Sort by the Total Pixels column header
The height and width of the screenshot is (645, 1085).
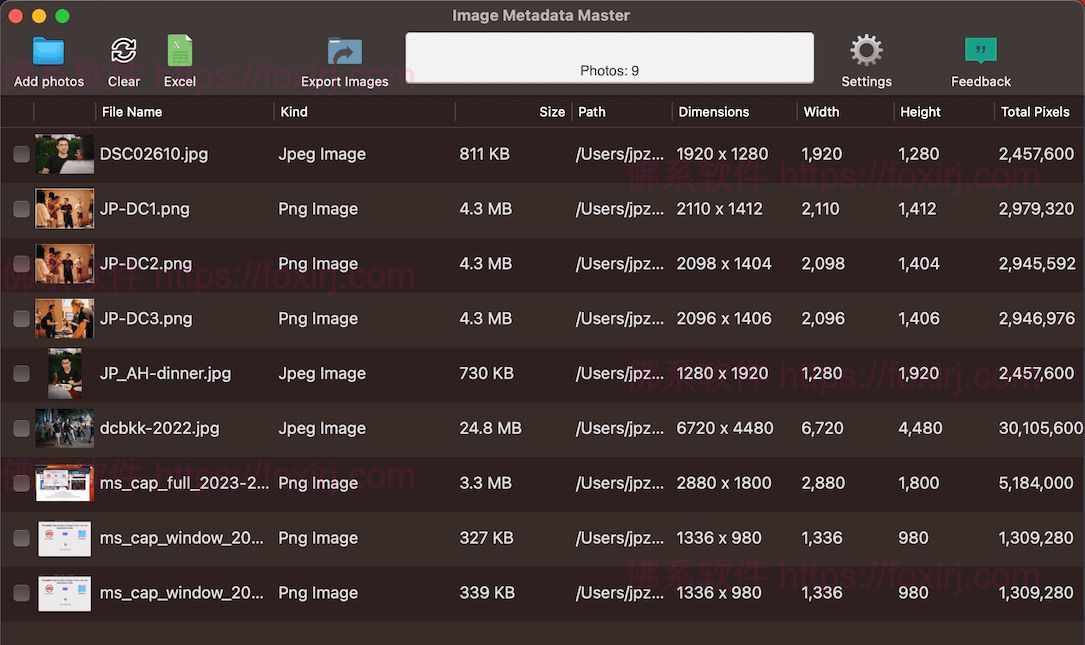(1035, 112)
